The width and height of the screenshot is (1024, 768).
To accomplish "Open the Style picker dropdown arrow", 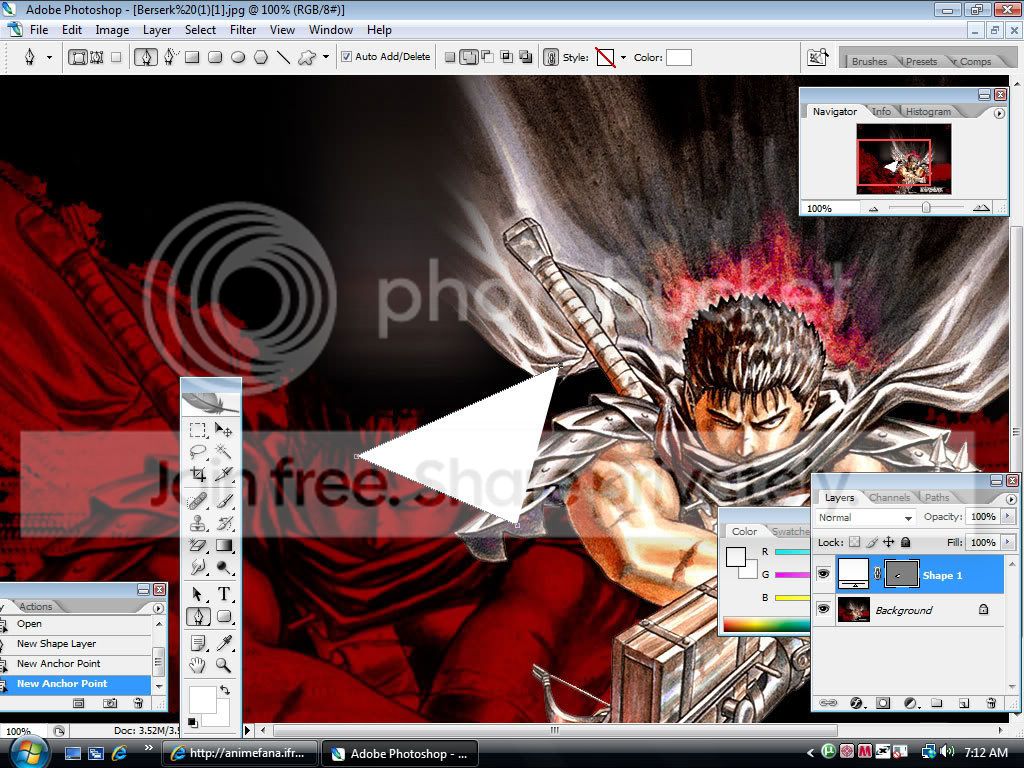I will 623,57.
